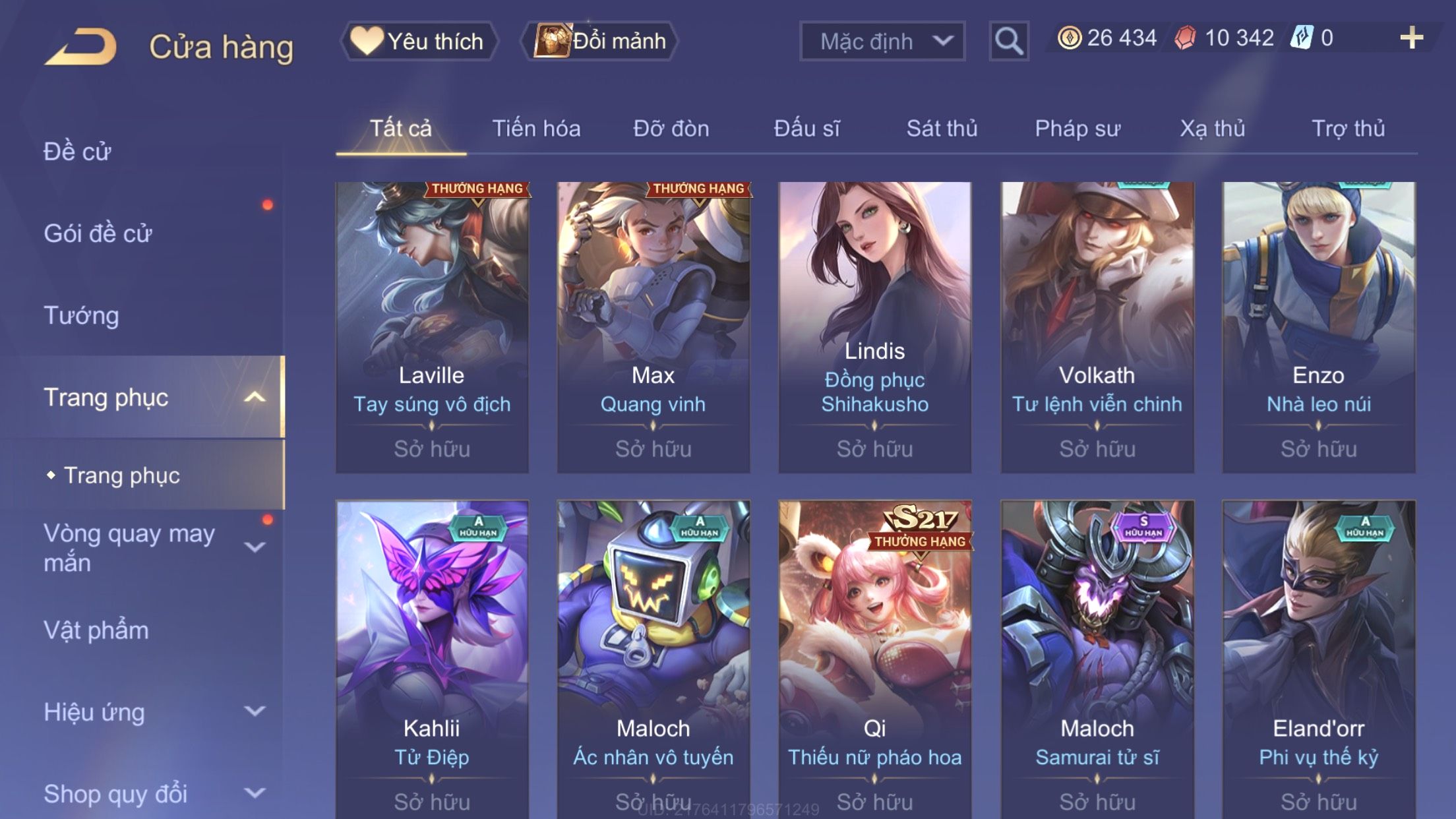Open the search magnifier icon

pyautogui.click(x=1008, y=41)
